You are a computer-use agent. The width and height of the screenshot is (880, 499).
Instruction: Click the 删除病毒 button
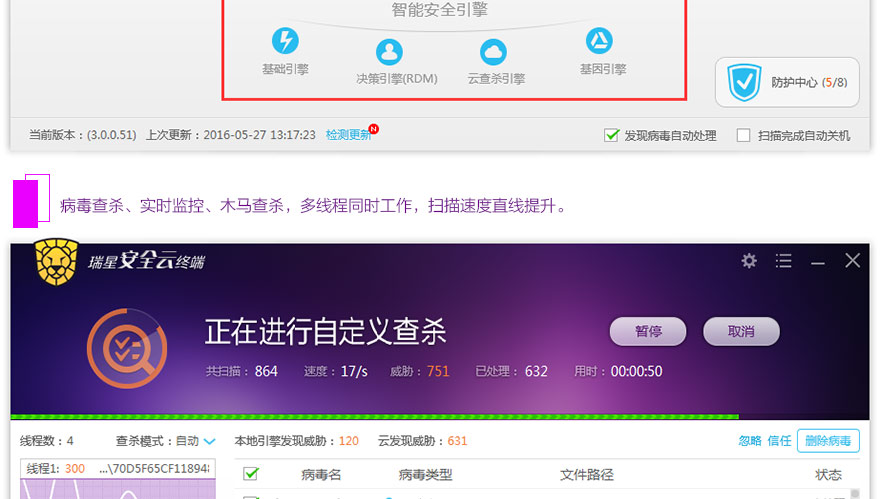tap(828, 441)
